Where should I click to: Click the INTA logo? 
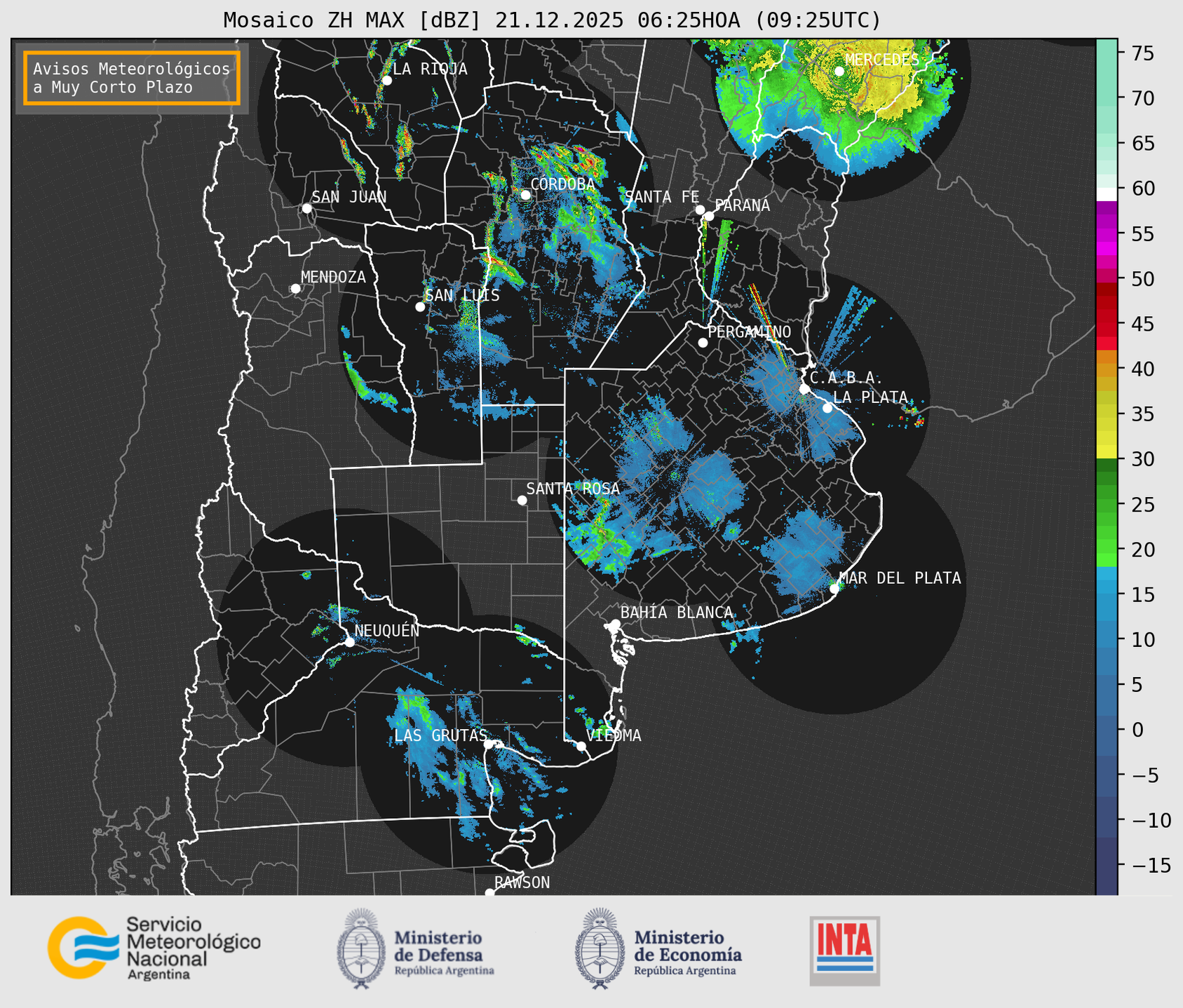pyautogui.click(x=845, y=951)
